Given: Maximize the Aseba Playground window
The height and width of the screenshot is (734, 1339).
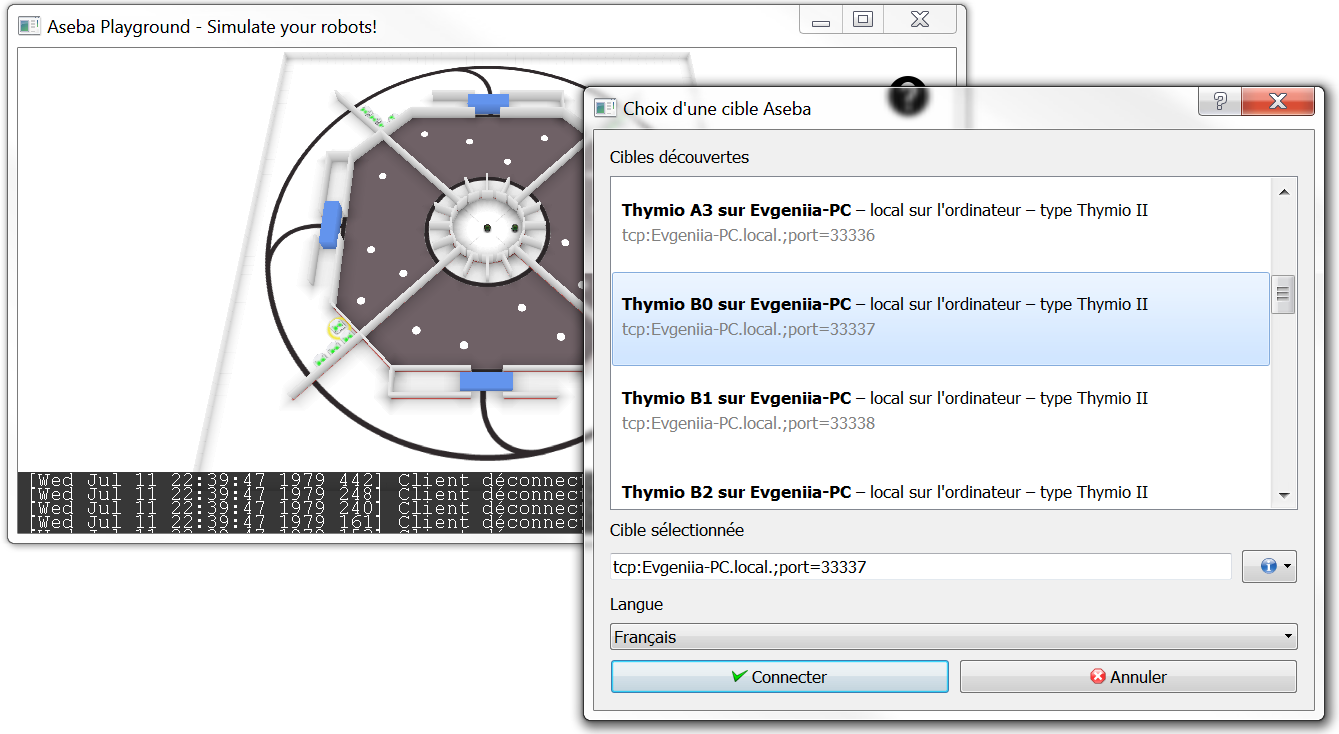Looking at the screenshot, I should coord(863,19).
